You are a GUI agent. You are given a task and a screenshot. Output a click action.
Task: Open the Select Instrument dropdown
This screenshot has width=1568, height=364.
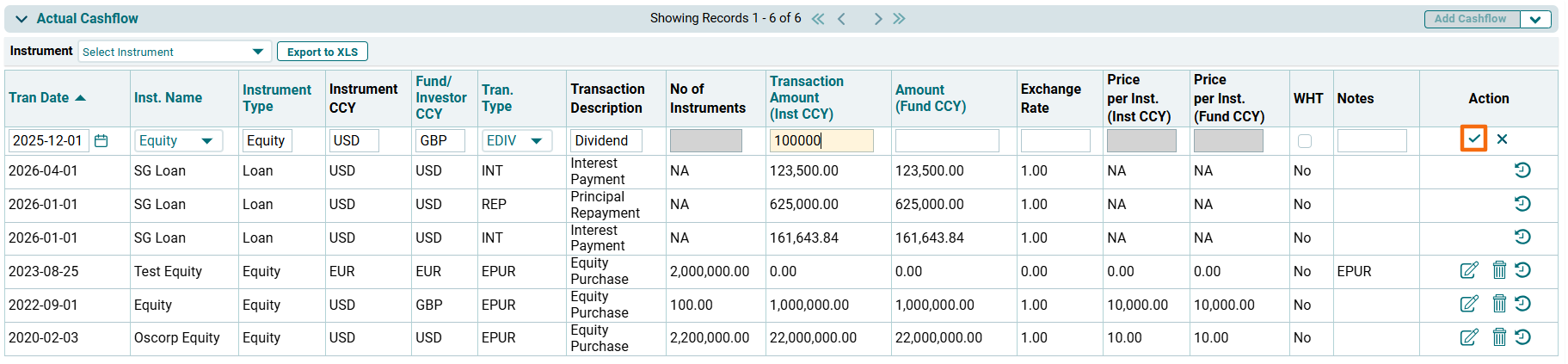tap(175, 52)
